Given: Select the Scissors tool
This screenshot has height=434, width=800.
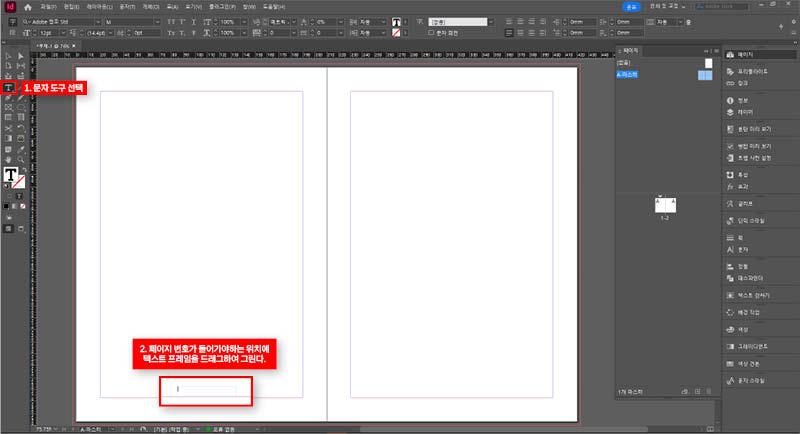Looking at the screenshot, I should coord(9,129).
